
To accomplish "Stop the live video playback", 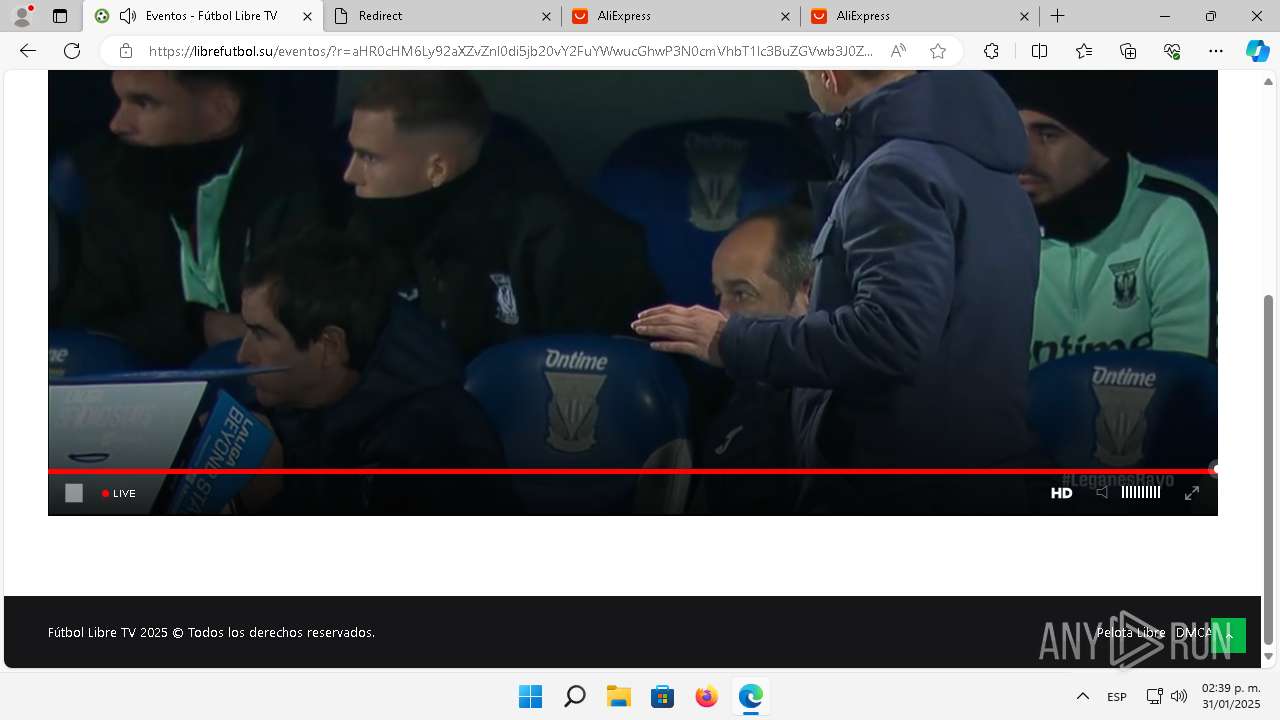I will coord(74,493).
